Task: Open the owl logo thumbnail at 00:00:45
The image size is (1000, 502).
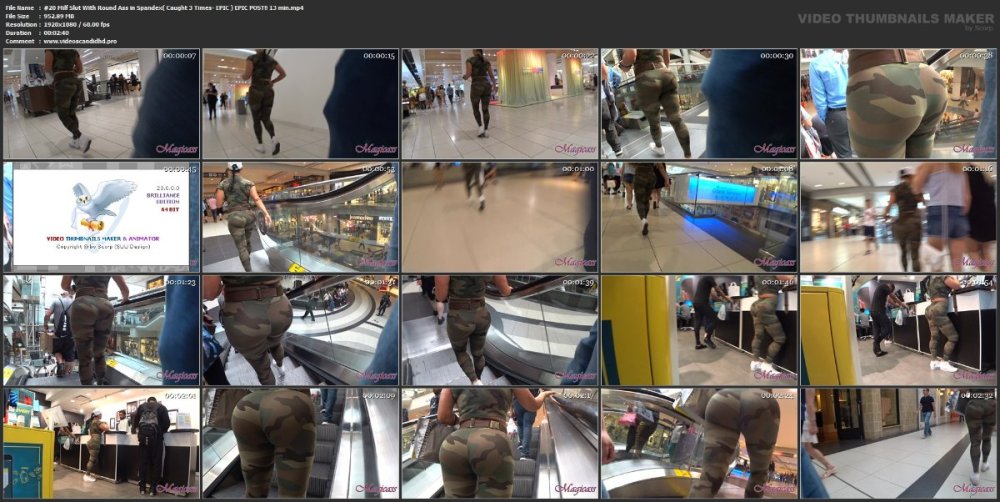Action: point(101,217)
